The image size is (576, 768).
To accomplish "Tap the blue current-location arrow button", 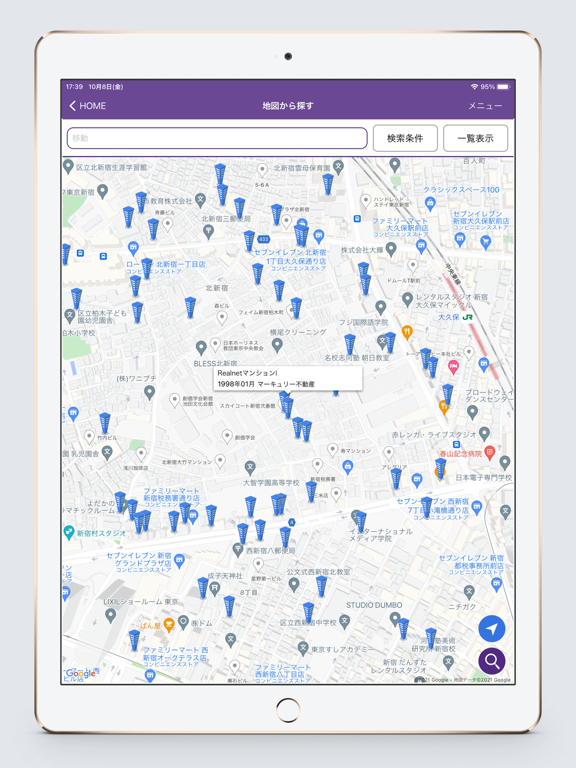I will click(492, 628).
